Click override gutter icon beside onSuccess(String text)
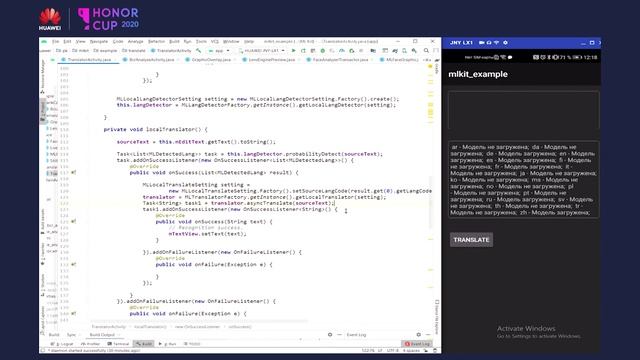 click(73, 222)
